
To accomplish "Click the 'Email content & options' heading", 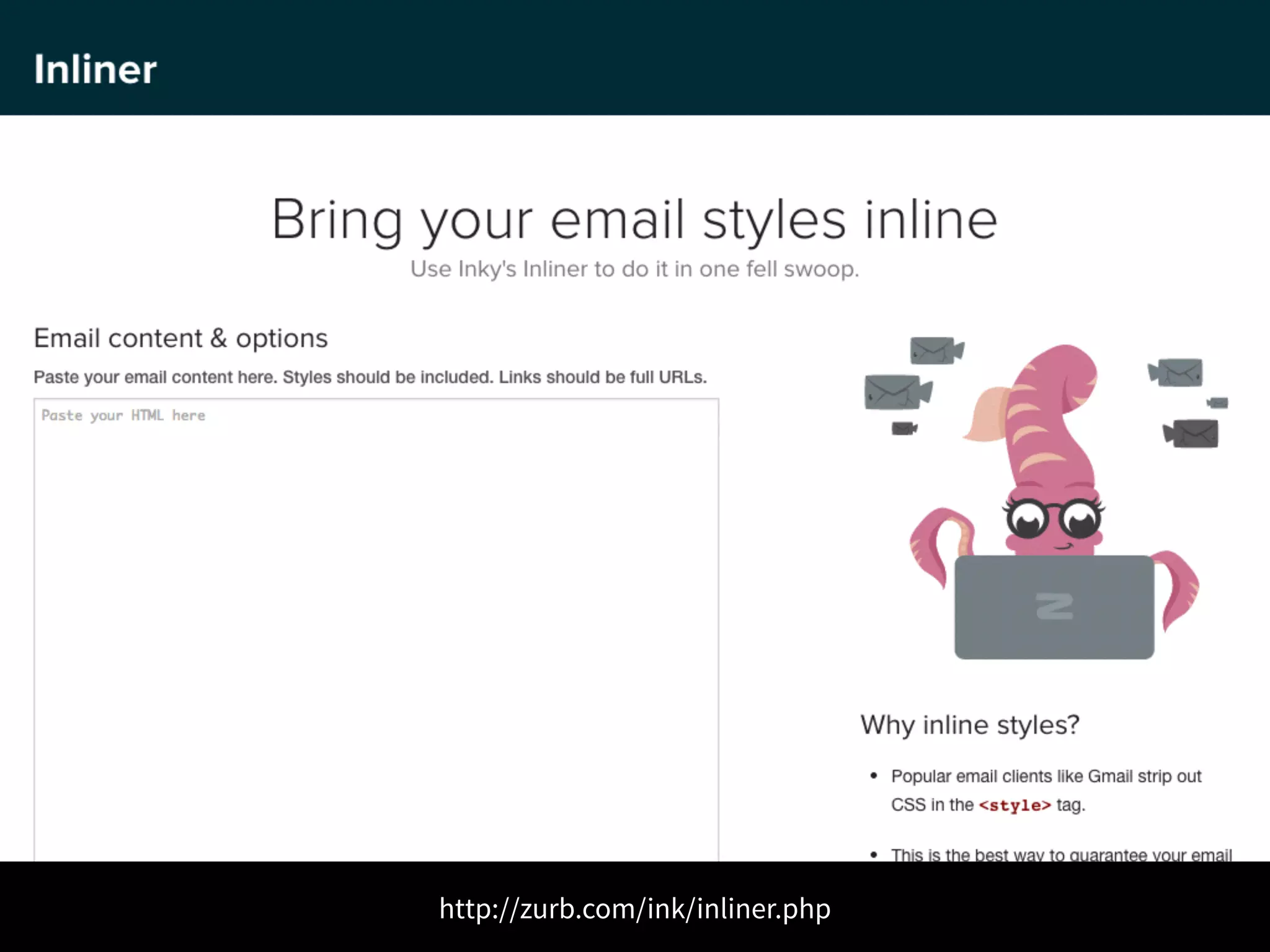I will pos(180,338).
